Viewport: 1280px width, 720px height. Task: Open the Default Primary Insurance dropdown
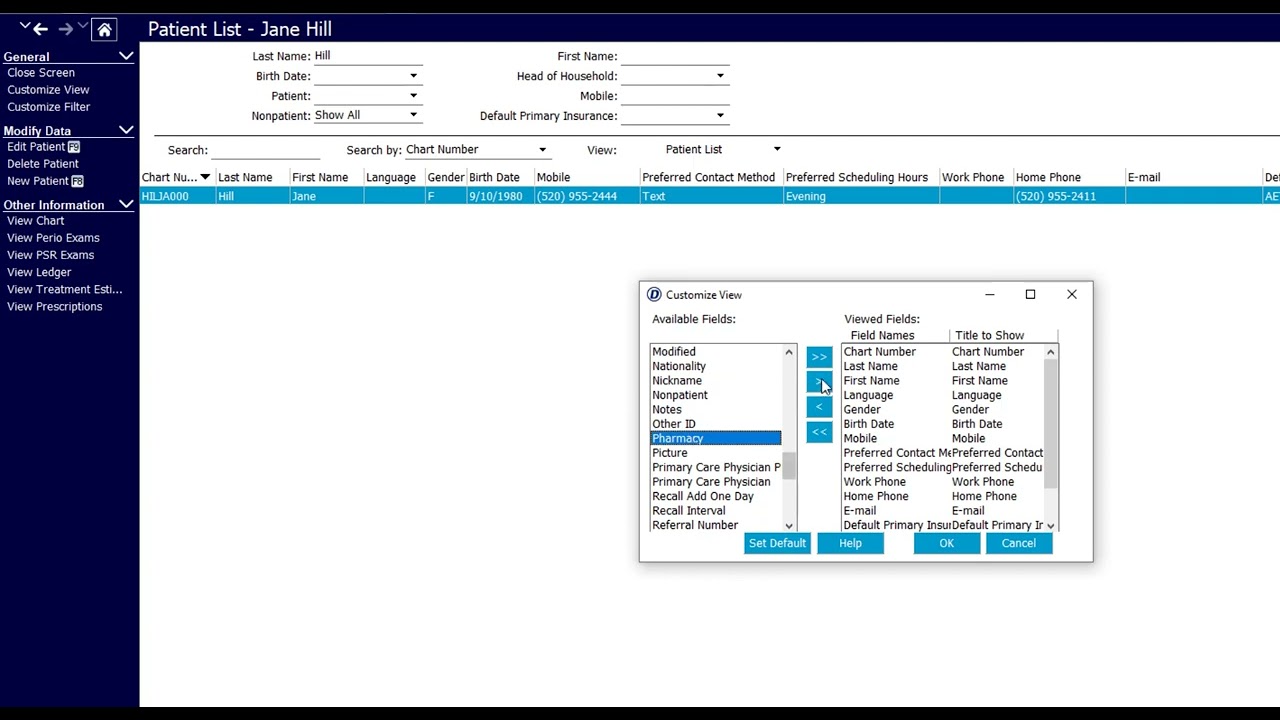click(720, 116)
